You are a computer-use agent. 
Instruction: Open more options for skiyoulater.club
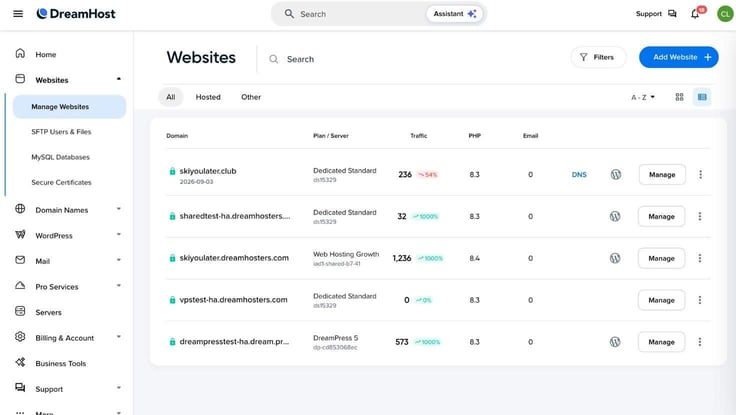700,175
